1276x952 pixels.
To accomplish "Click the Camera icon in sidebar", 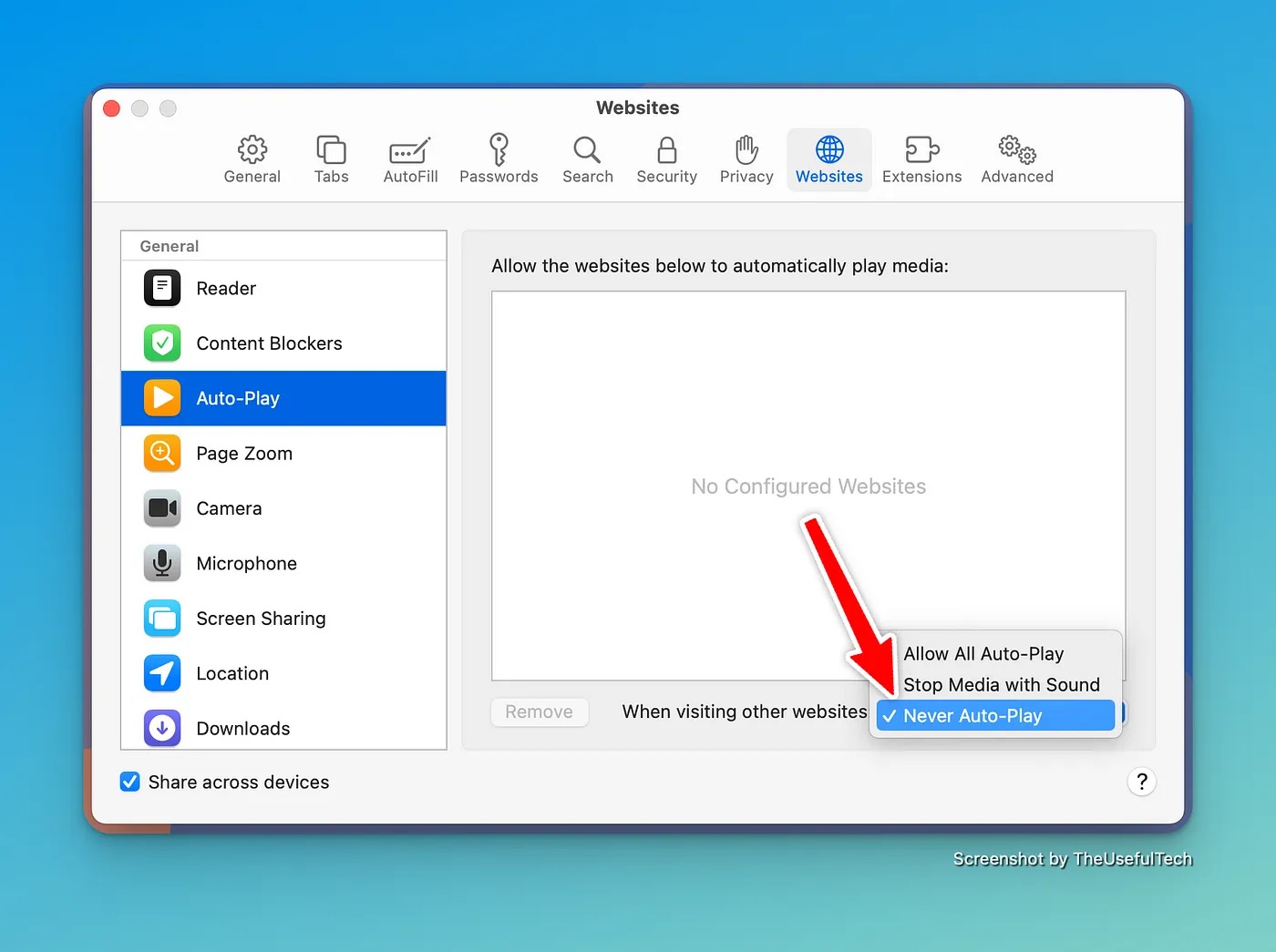I will [x=162, y=508].
